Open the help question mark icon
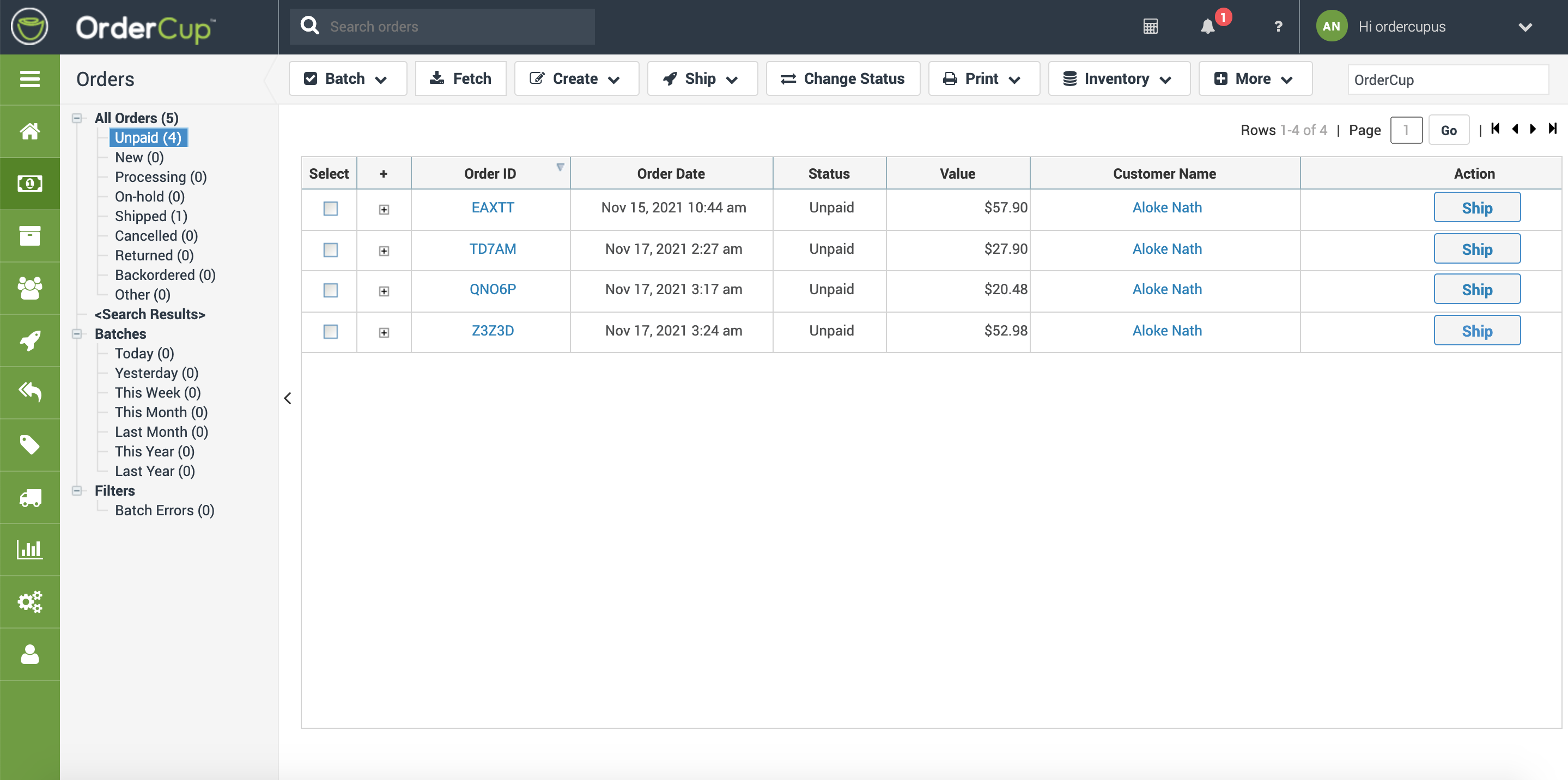 [1278, 27]
